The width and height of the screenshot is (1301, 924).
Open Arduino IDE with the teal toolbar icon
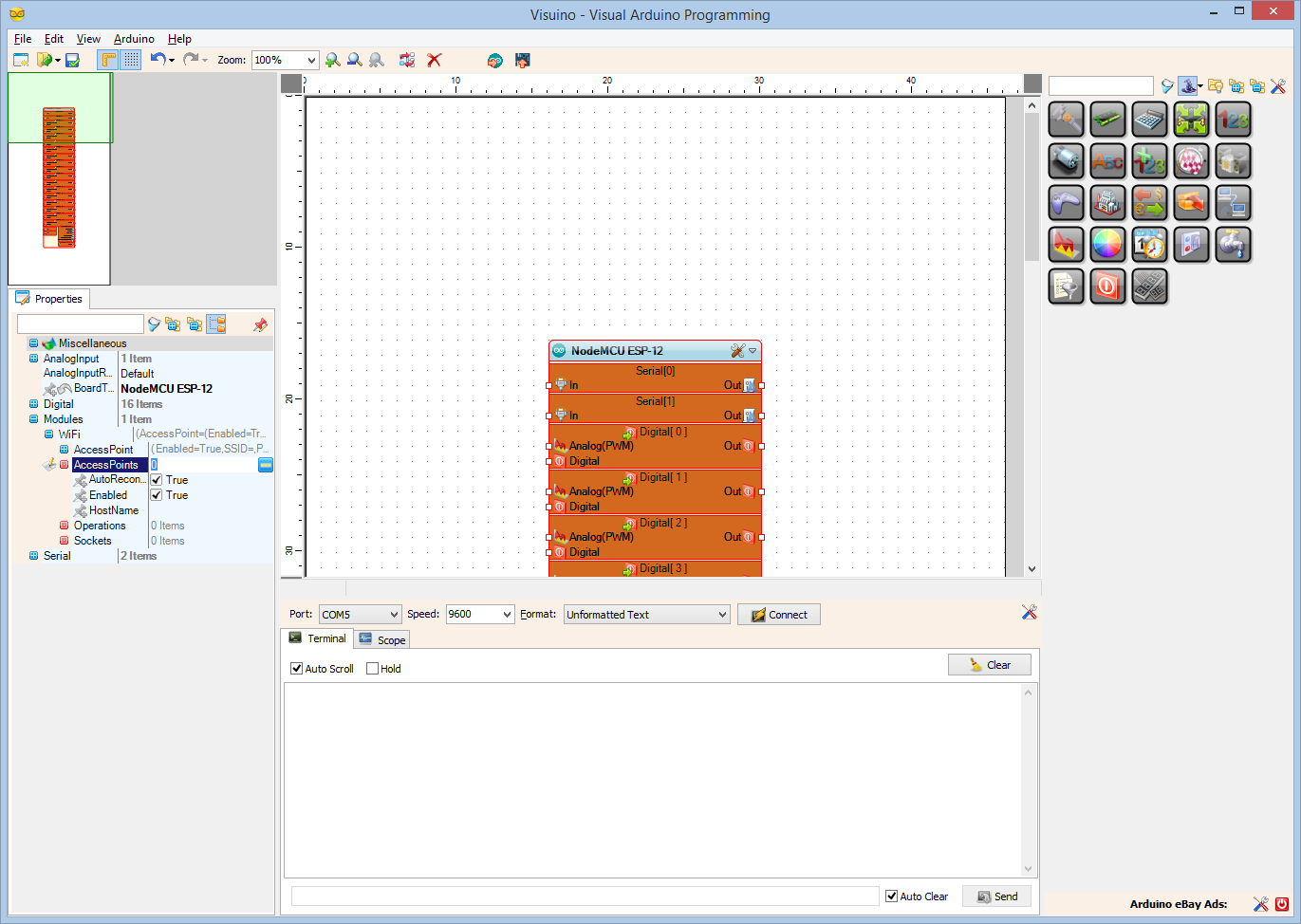click(x=494, y=60)
